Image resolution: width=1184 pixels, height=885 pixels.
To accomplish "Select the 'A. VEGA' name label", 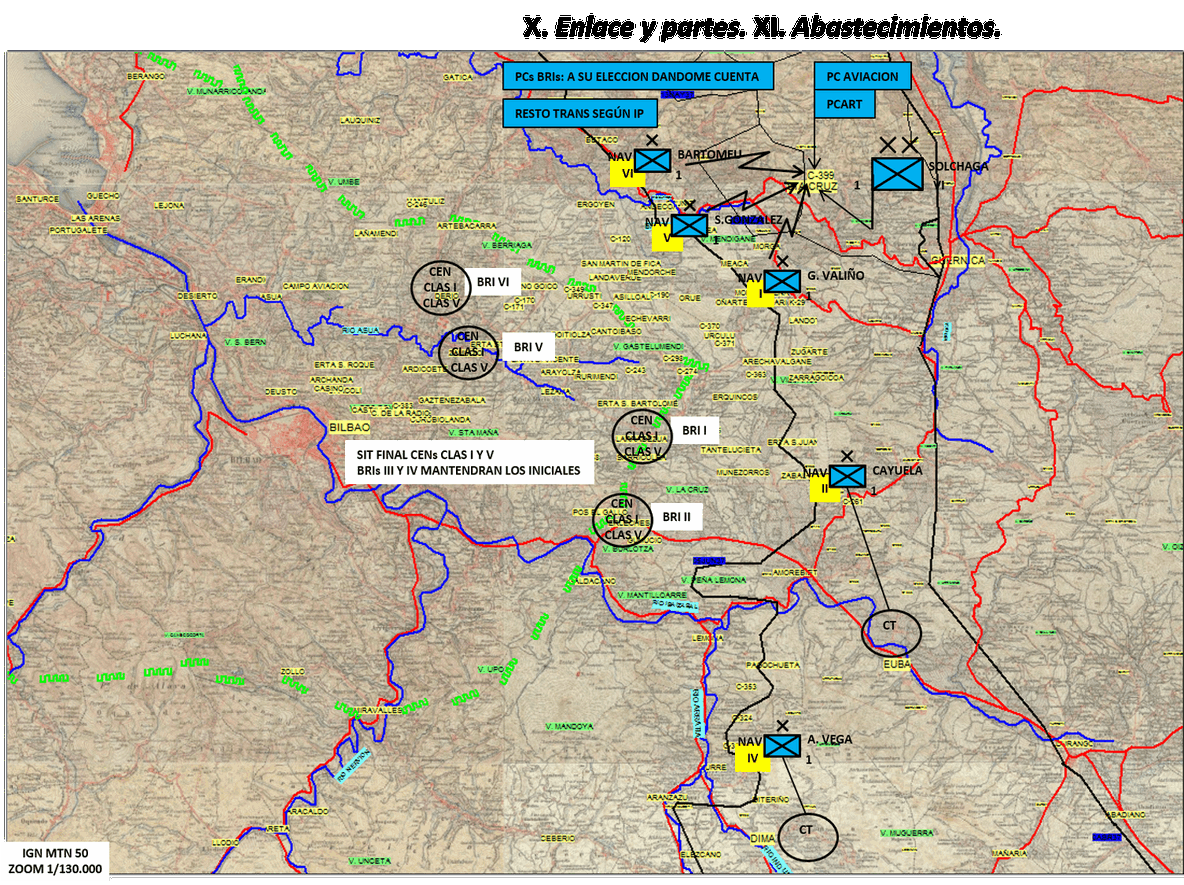I will click(829, 739).
